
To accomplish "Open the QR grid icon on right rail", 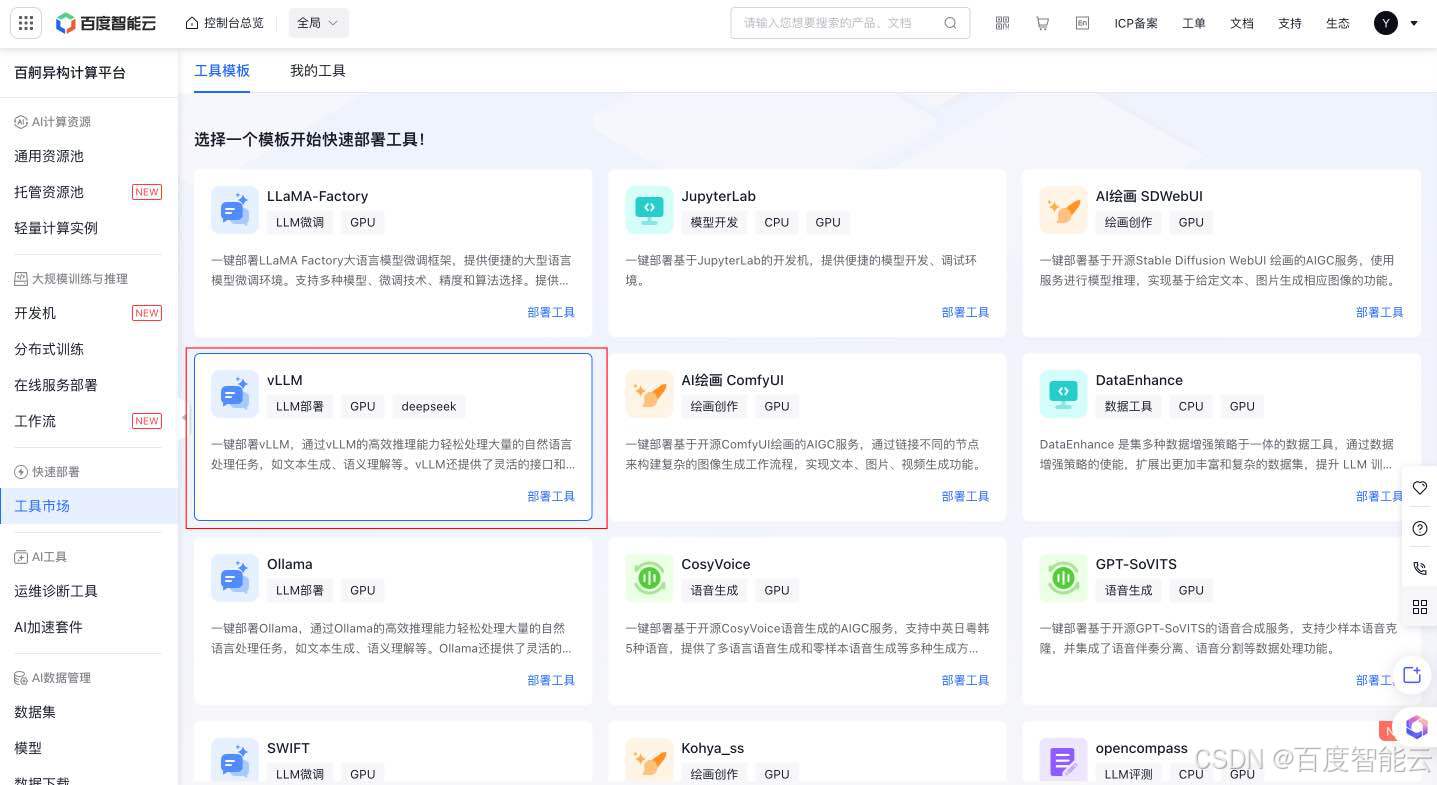I will tap(1419, 607).
